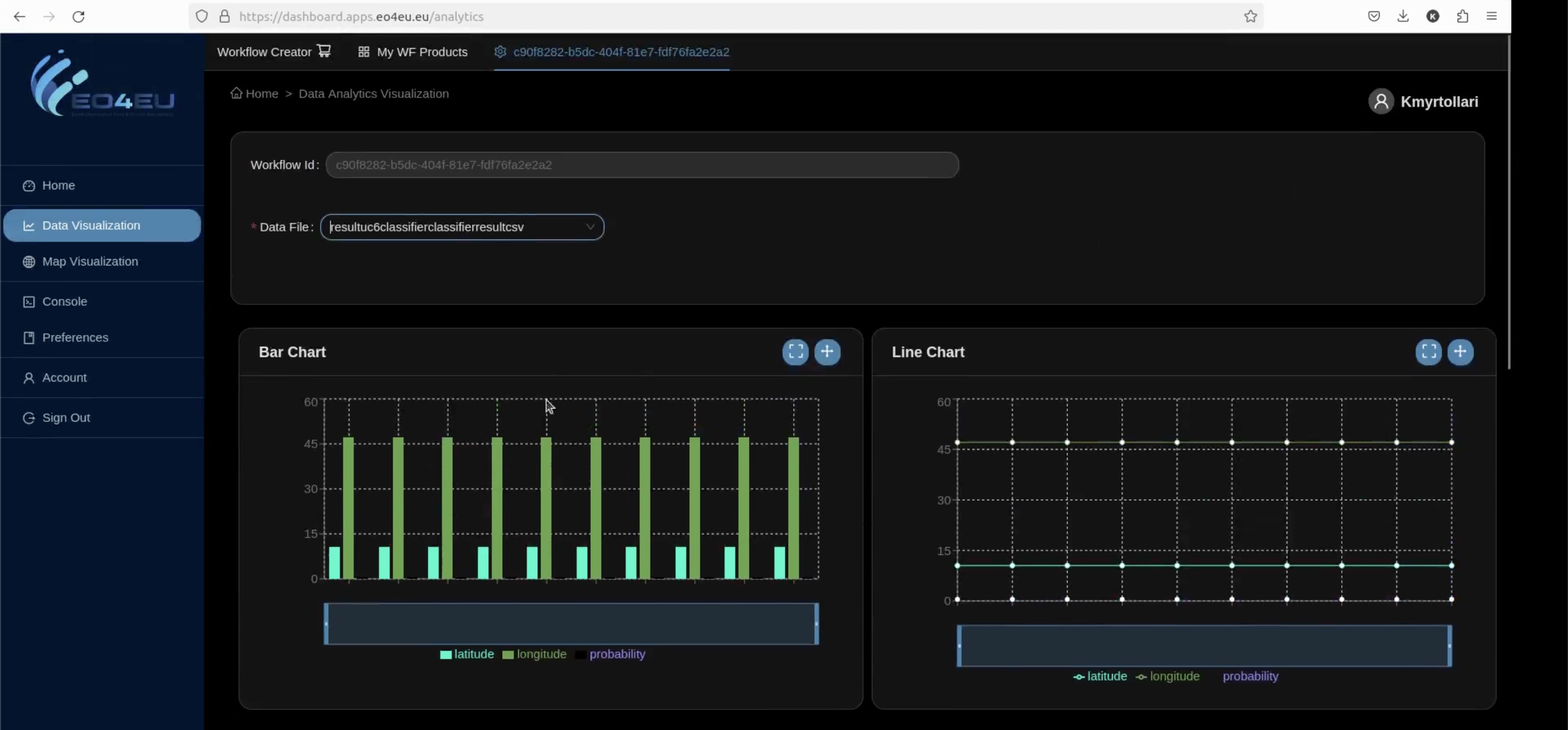Click Sign Out in the sidebar
Screen dimensions: 1568x730
(x=66, y=418)
